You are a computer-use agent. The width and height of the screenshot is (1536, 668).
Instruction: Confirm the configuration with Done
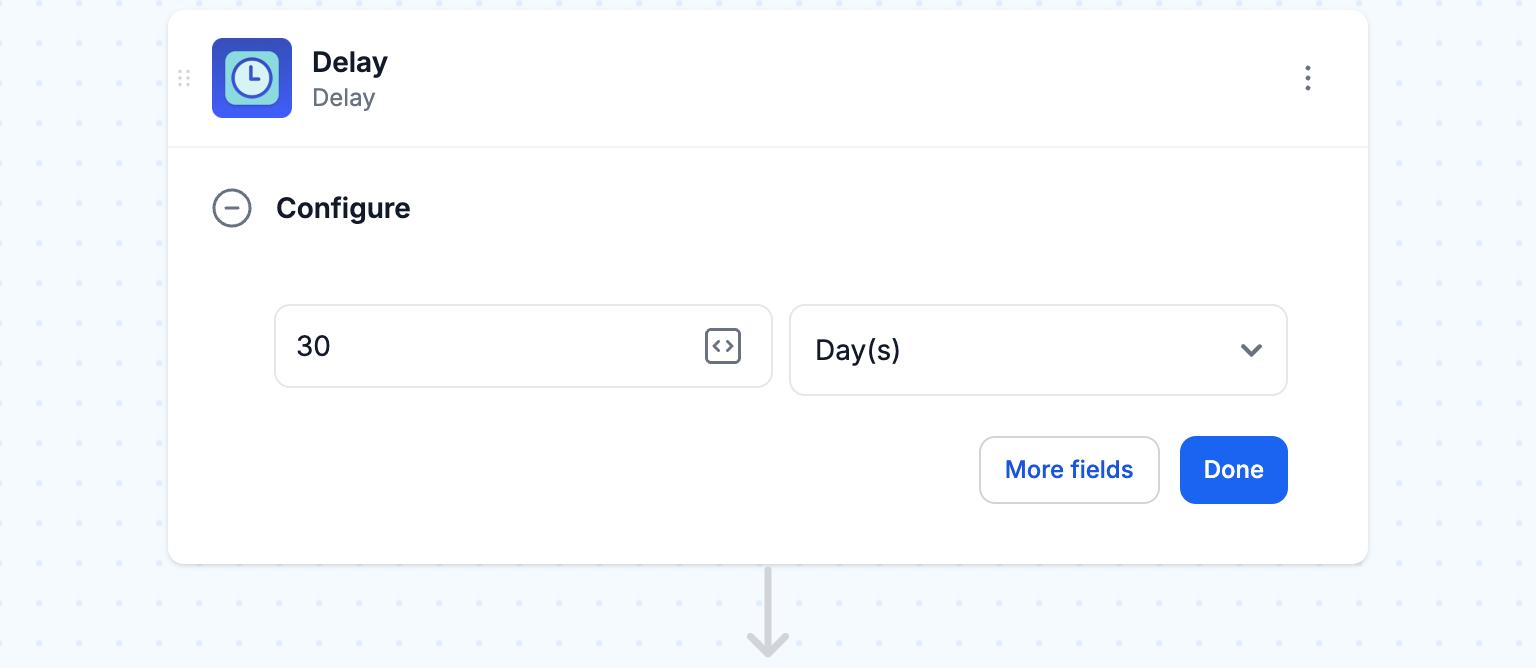pyautogui.click(x=1234, y=470)
